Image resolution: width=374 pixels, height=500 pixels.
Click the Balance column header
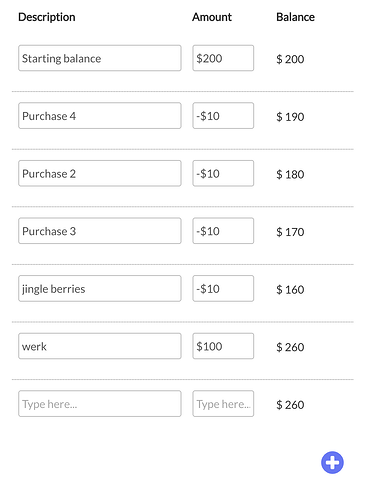(x=295, y=17)
